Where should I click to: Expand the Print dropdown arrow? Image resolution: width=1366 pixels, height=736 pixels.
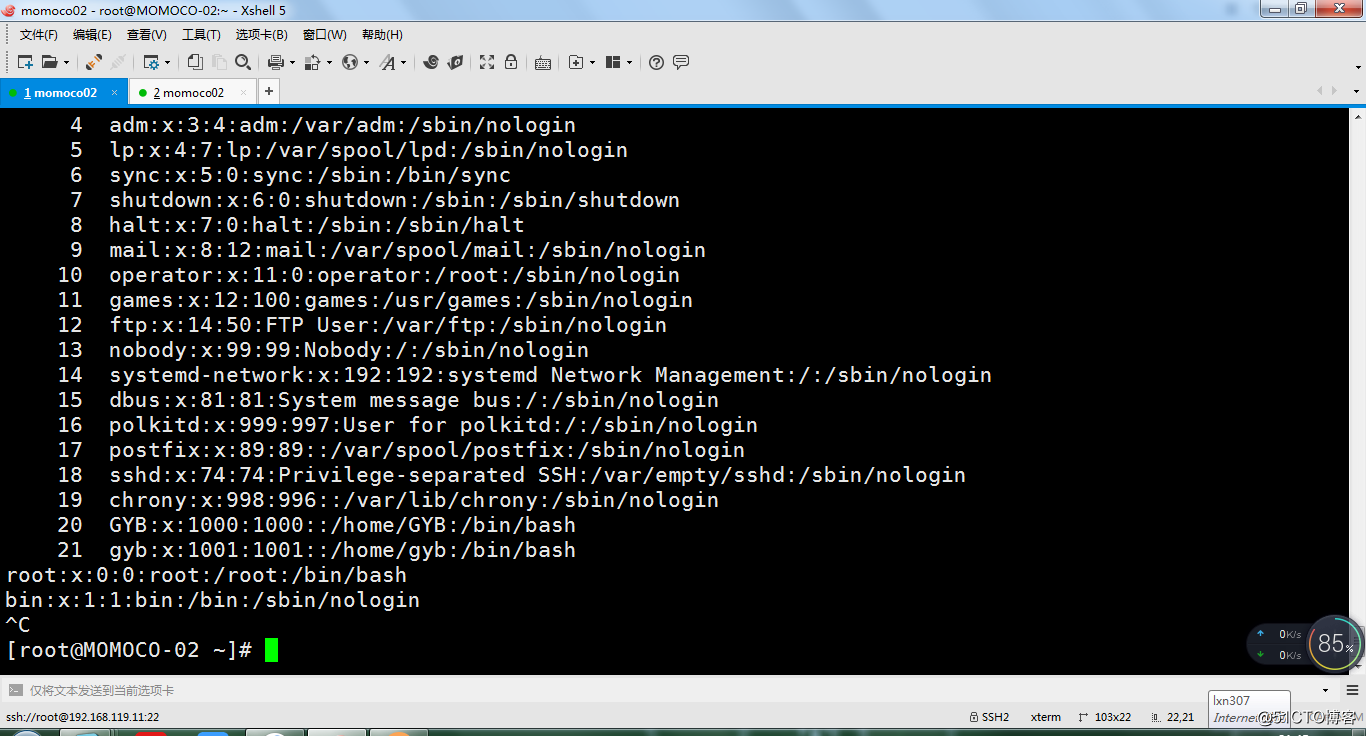point(292,62)
